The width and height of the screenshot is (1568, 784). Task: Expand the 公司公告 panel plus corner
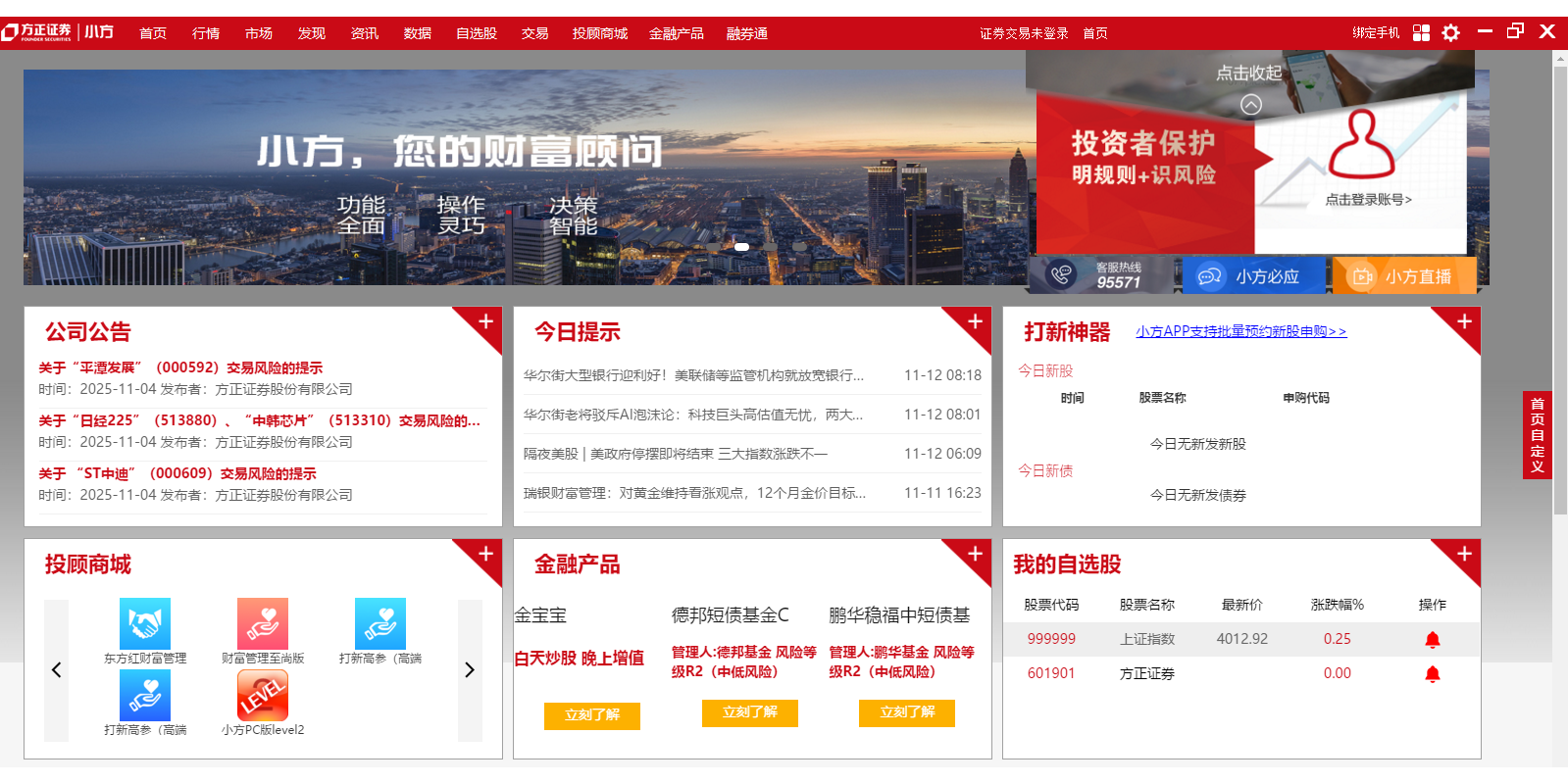tap(485, 321)
